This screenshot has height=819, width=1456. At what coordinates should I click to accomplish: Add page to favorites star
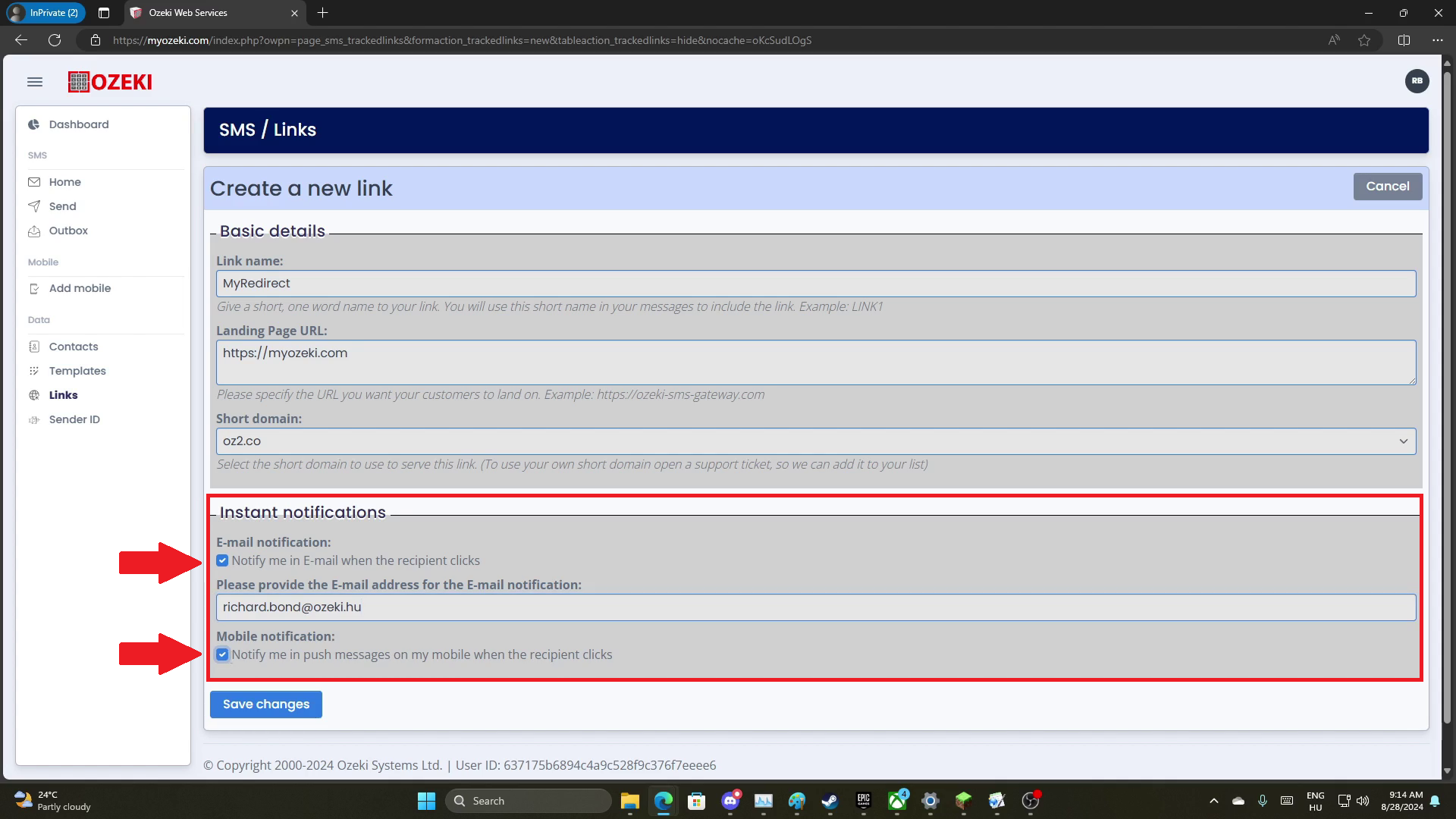pyautogui.click(x=1364, y=40)
